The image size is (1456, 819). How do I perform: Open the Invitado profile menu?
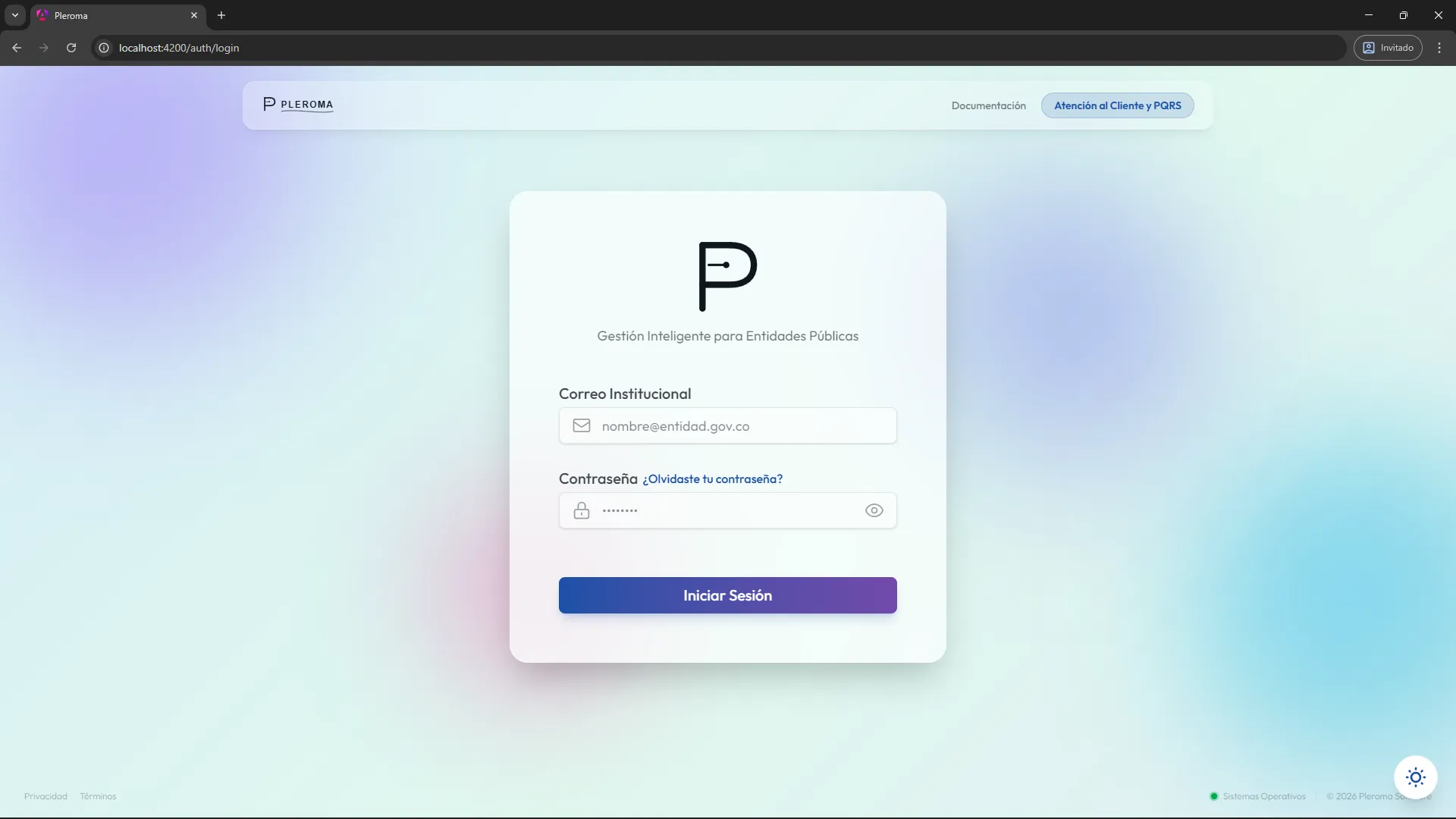tap(1388, 48)
